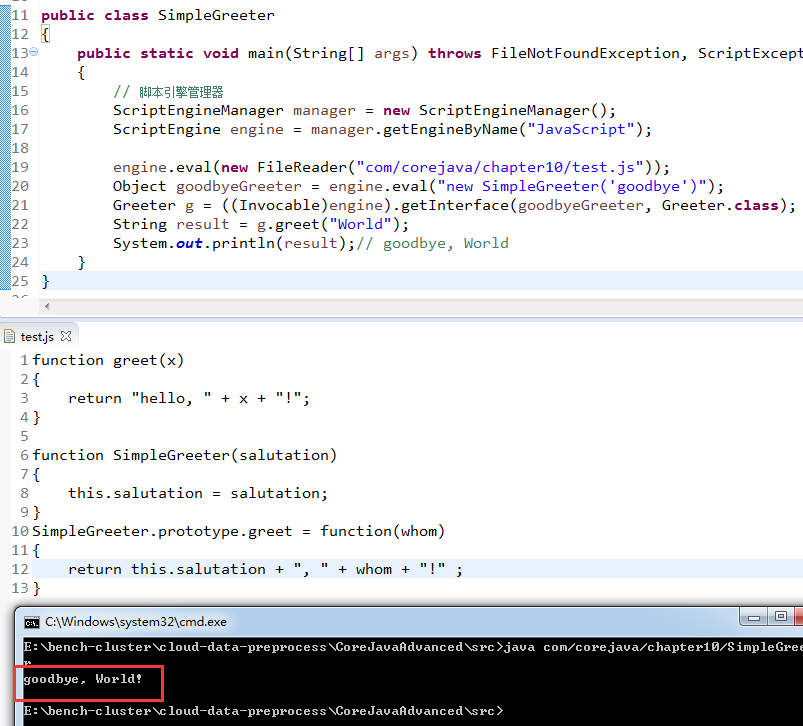Viewport: 803px width, 726px height.
Task: Click the "JavaScript" string literal
Action: pos(581,129)
